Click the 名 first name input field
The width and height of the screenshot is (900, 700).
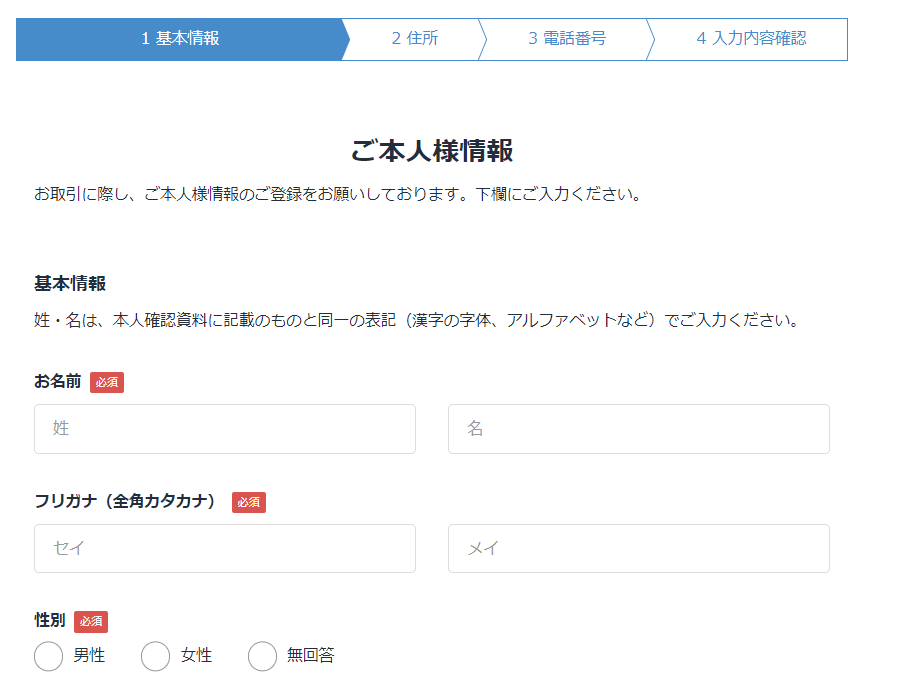click(x=639, y=429)
